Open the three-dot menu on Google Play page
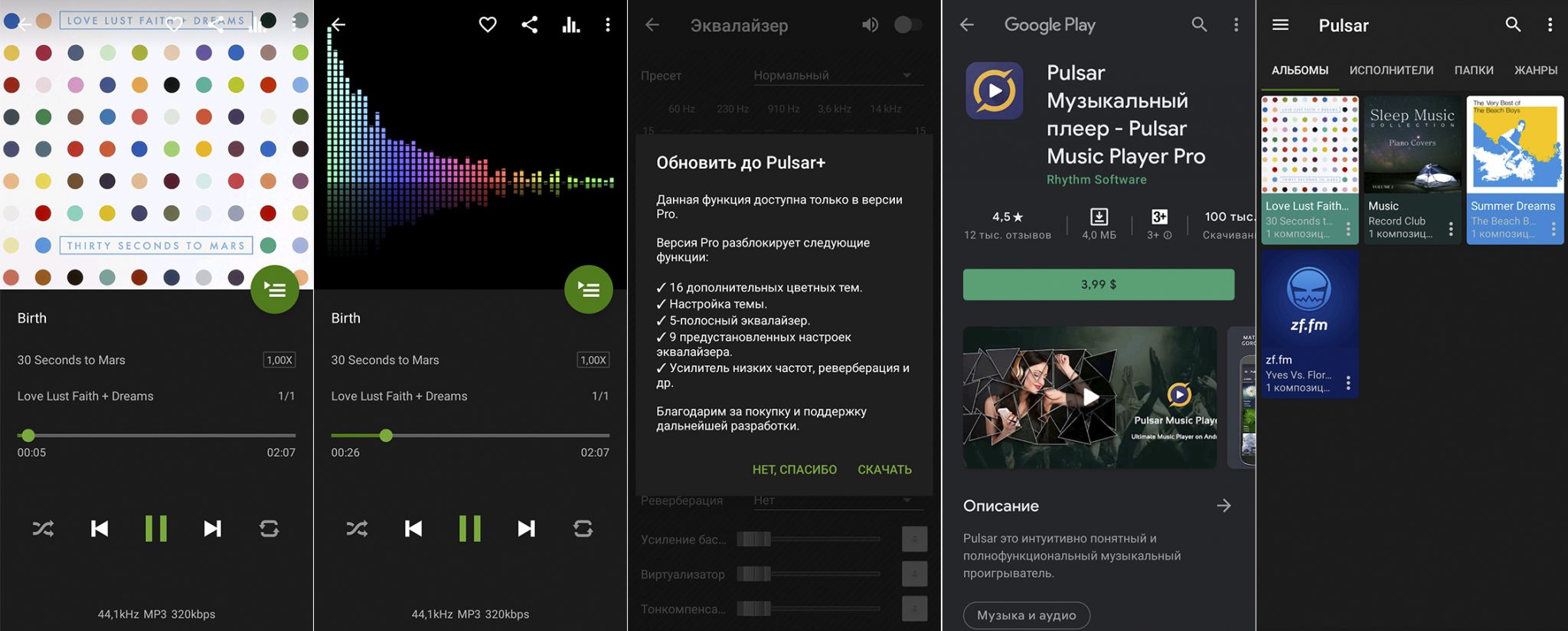The width and height of the screenshot is (1568, 631). point(1236,25)
